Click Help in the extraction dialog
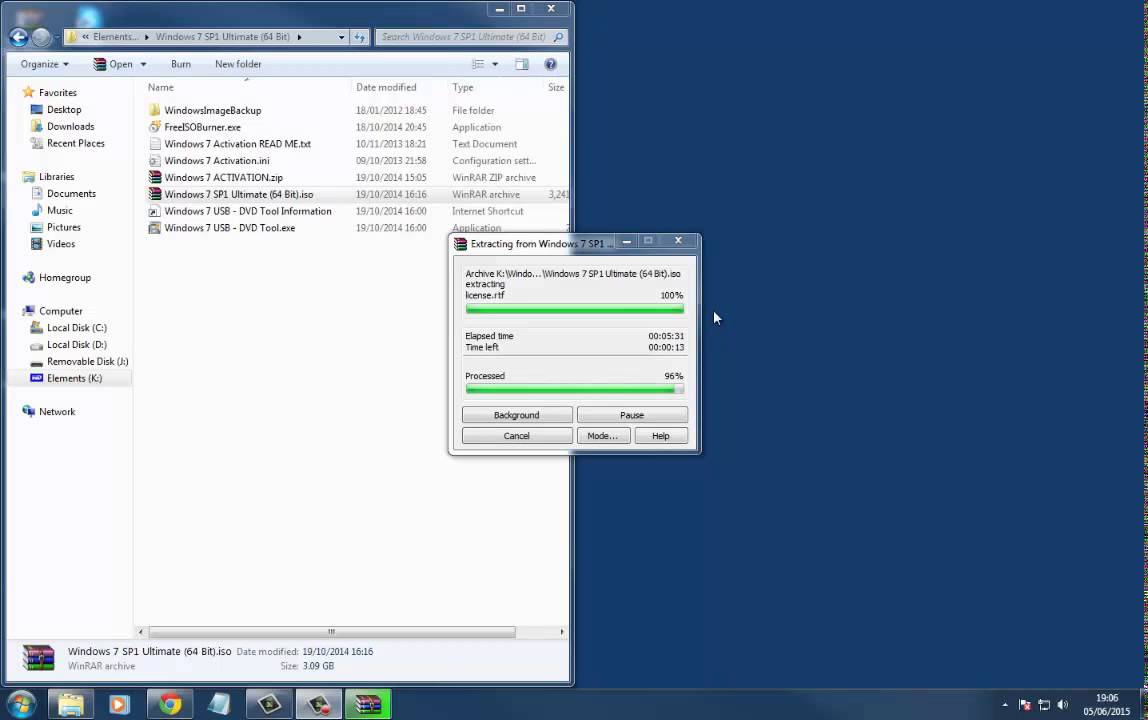This screenshot has width=1148, height=720. tap(660, 436)
